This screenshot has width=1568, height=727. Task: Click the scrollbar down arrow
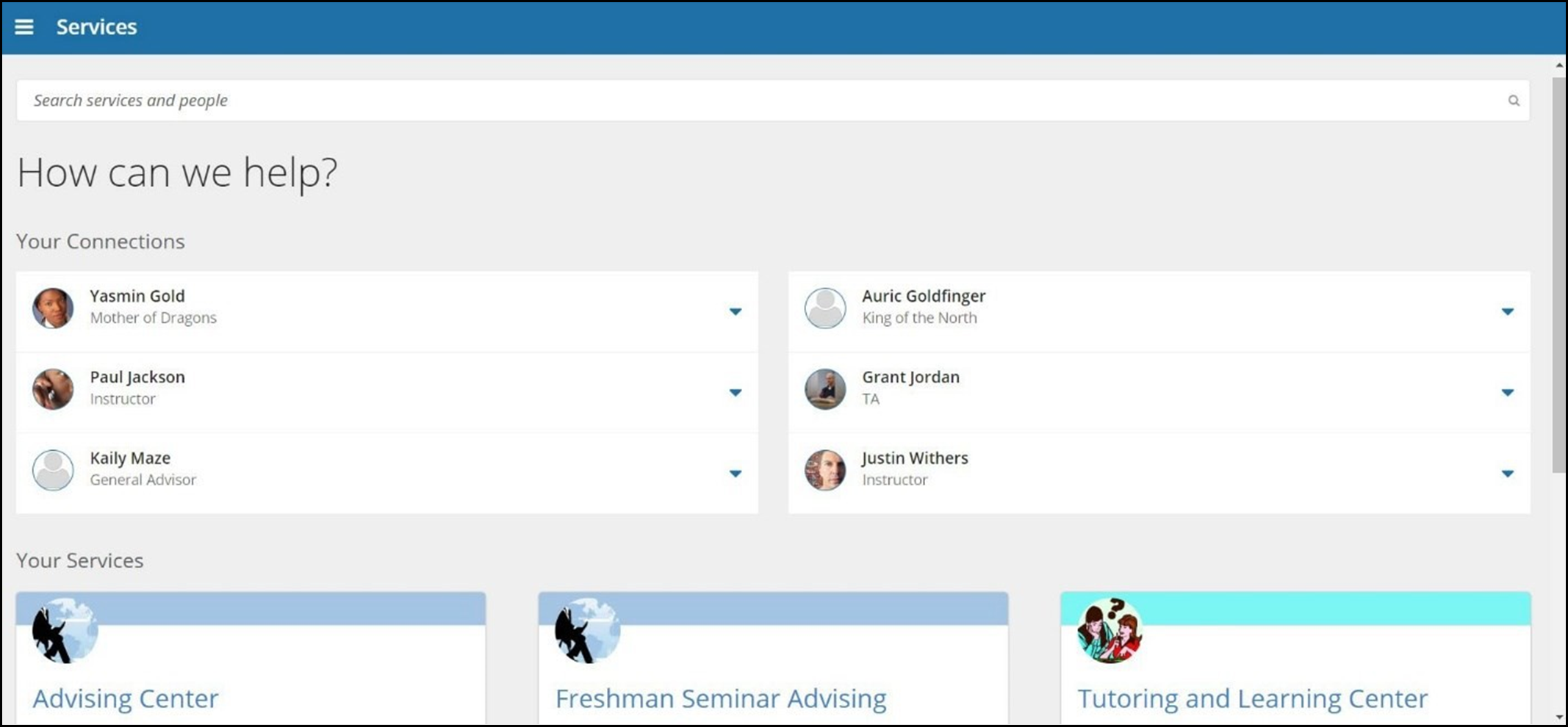click(1559, 717)
